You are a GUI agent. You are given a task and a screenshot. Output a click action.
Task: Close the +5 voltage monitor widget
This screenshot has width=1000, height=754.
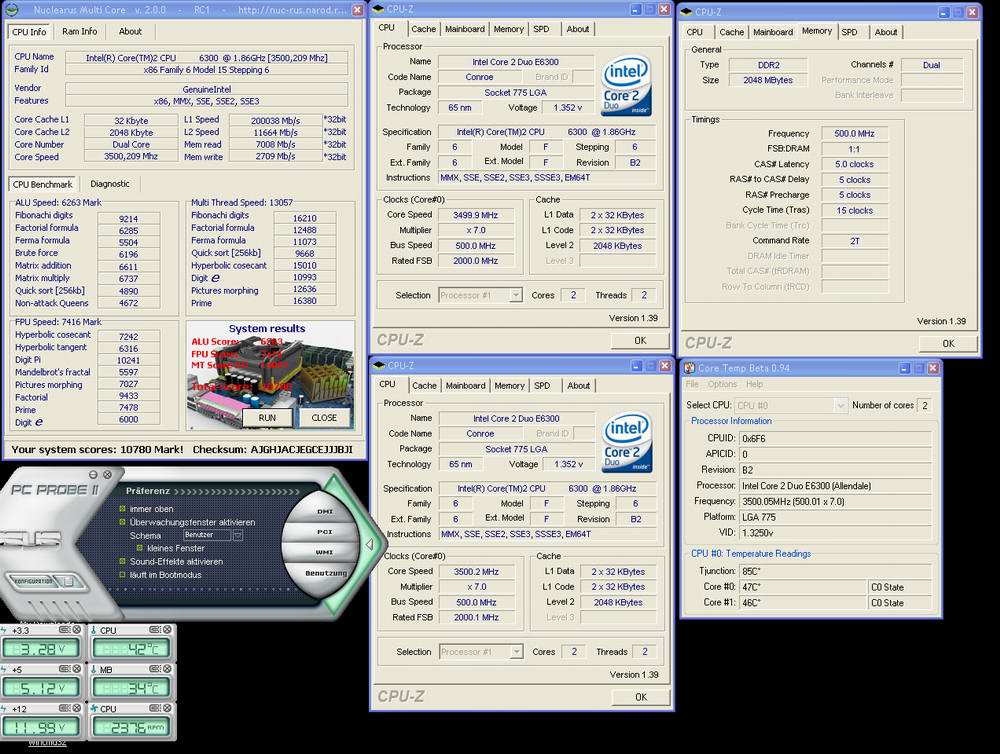pyautogui.click(x=77, y=669)
